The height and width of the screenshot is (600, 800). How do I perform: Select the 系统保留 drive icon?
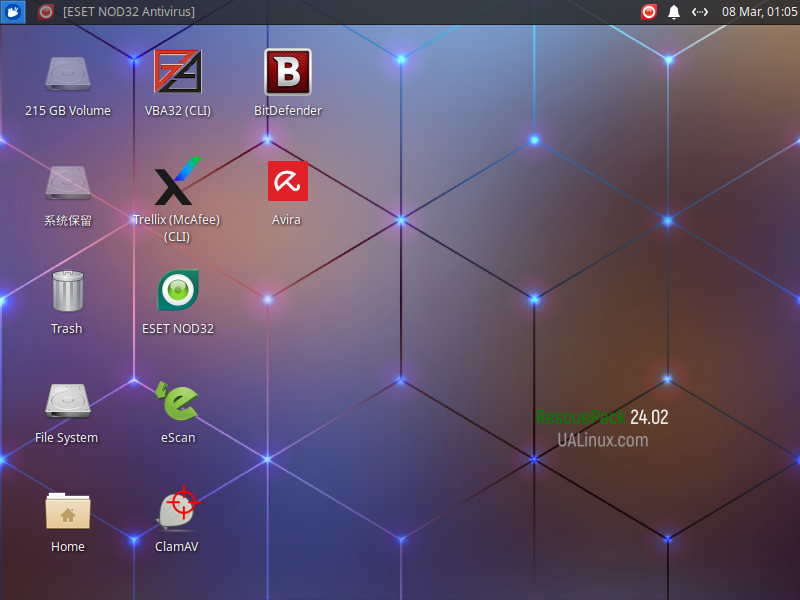[67, 183]
